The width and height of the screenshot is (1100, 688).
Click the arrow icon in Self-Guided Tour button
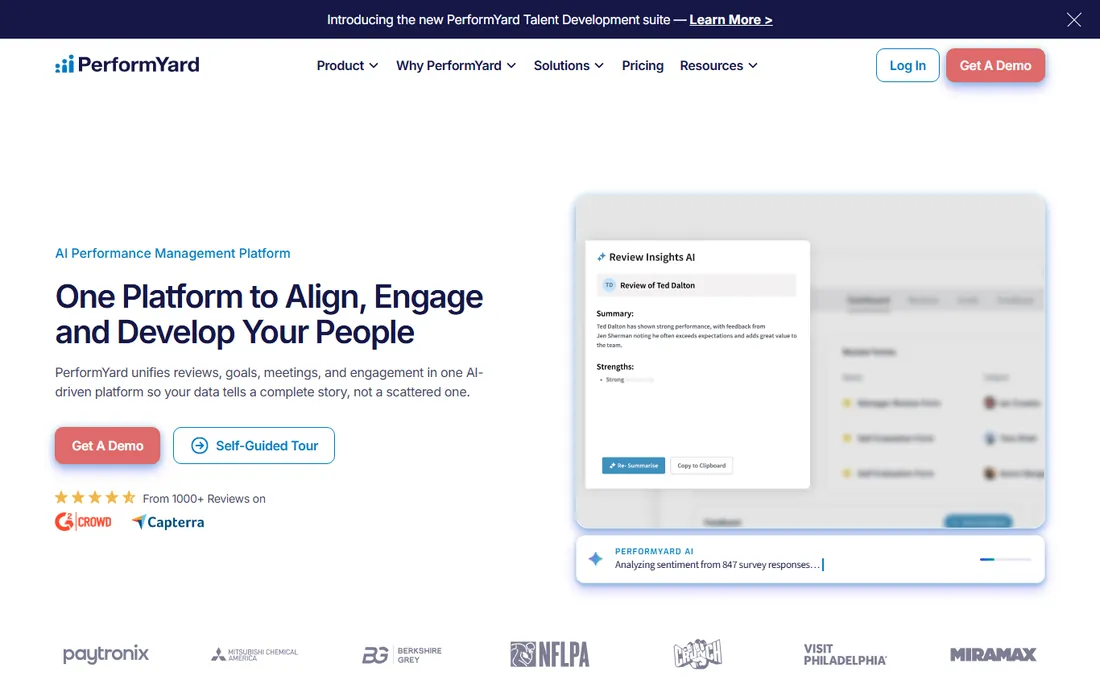[199, 445]
